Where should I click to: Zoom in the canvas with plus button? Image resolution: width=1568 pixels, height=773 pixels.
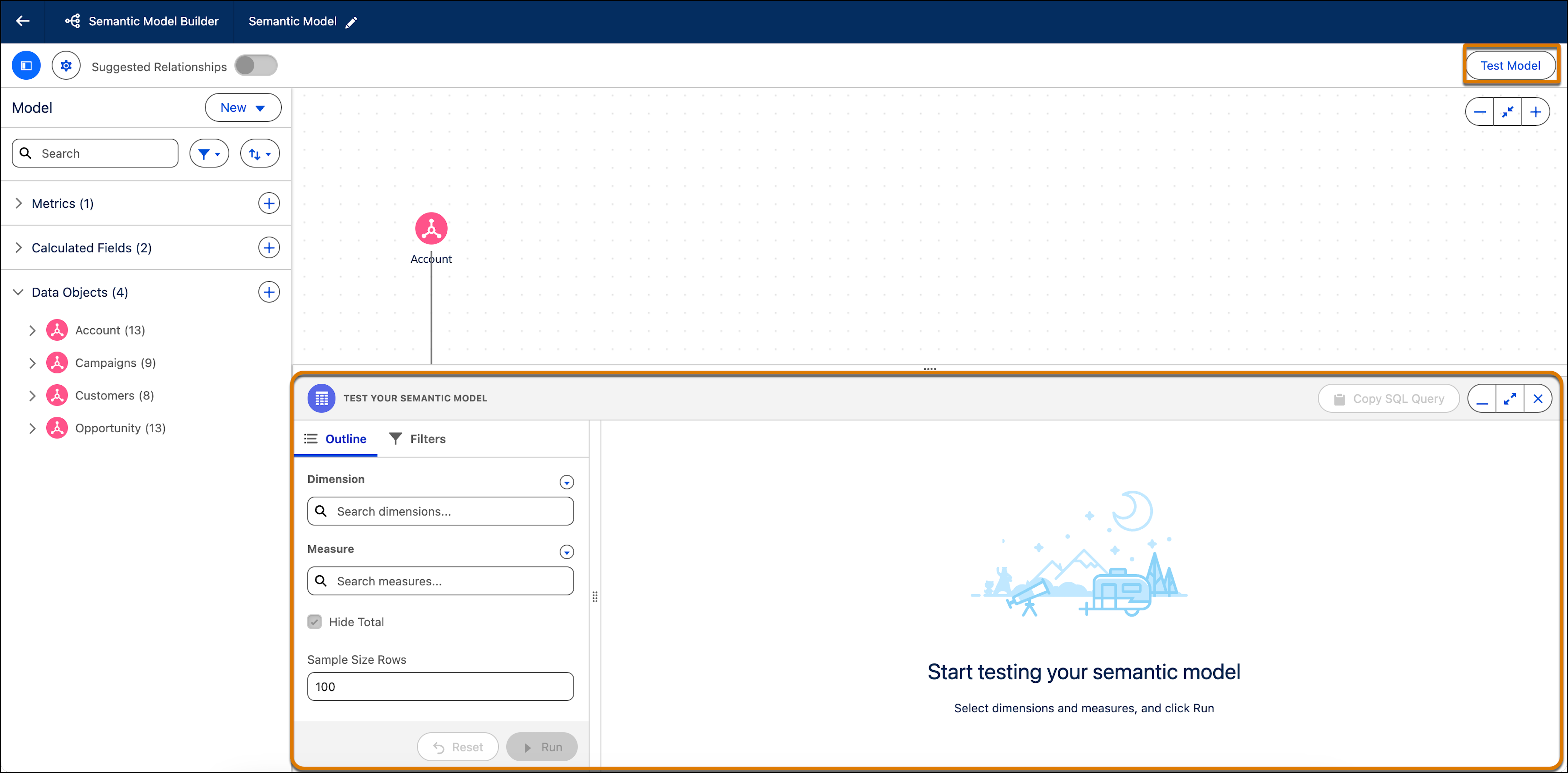click(x=1536, y=112)
